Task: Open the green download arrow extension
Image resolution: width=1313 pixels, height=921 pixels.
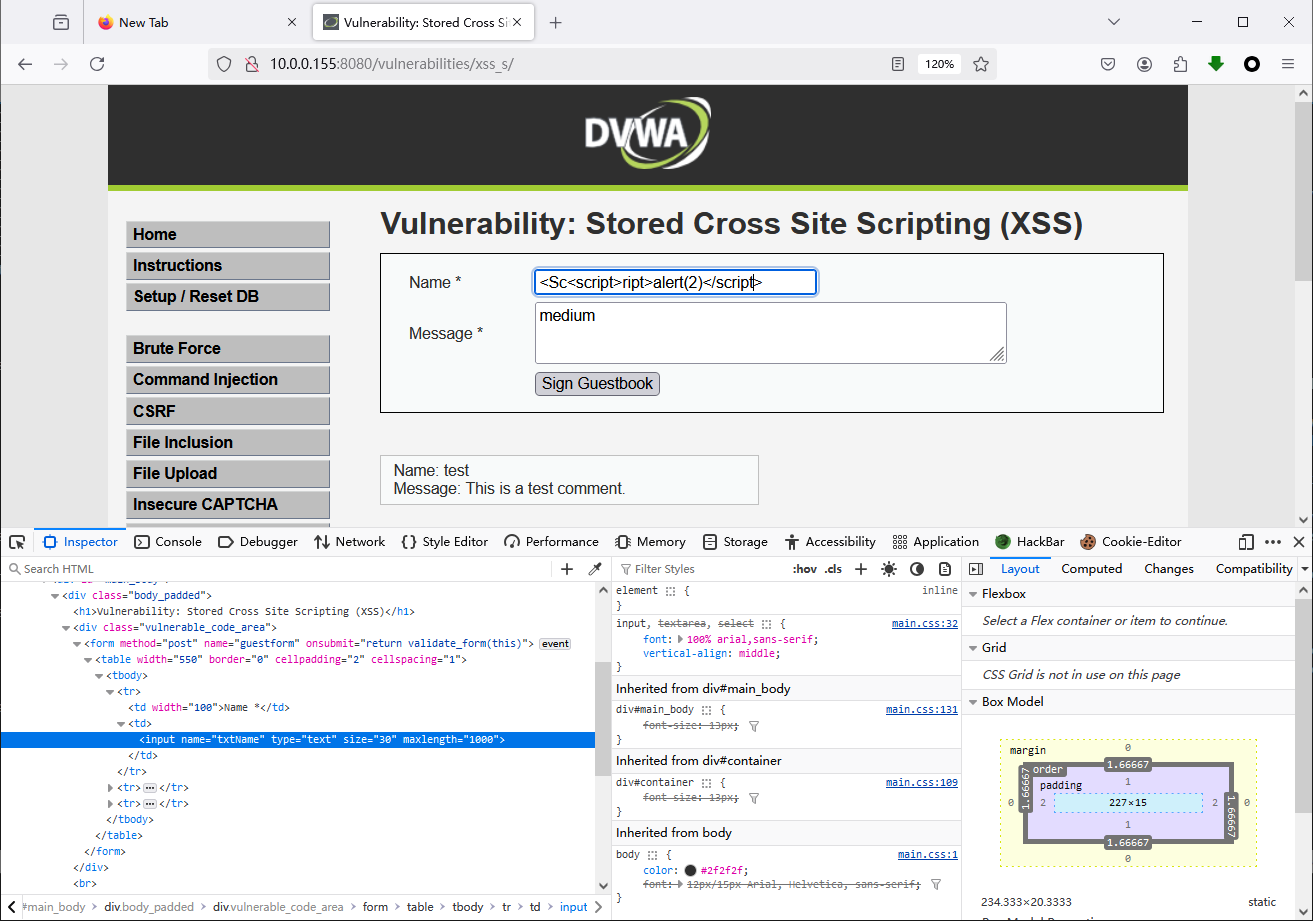Action: 1216,64
